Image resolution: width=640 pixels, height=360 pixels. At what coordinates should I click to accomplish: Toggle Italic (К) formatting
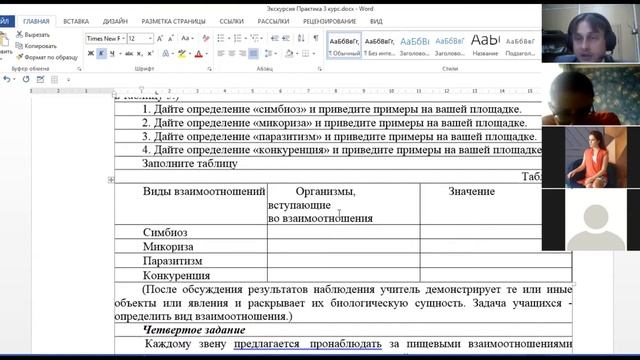pyautogui.click(x=101, y=53)
